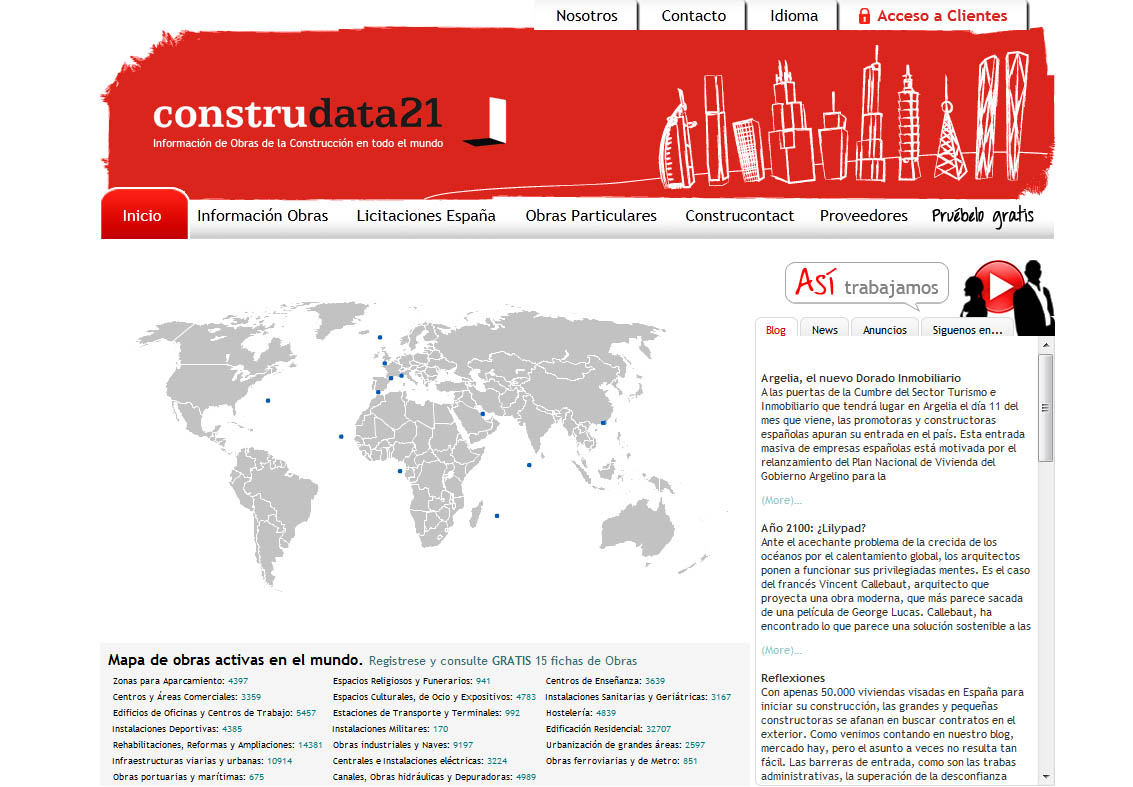Click the Pruébelo gratis link
Screen dimensions: 1133x787
983,216
